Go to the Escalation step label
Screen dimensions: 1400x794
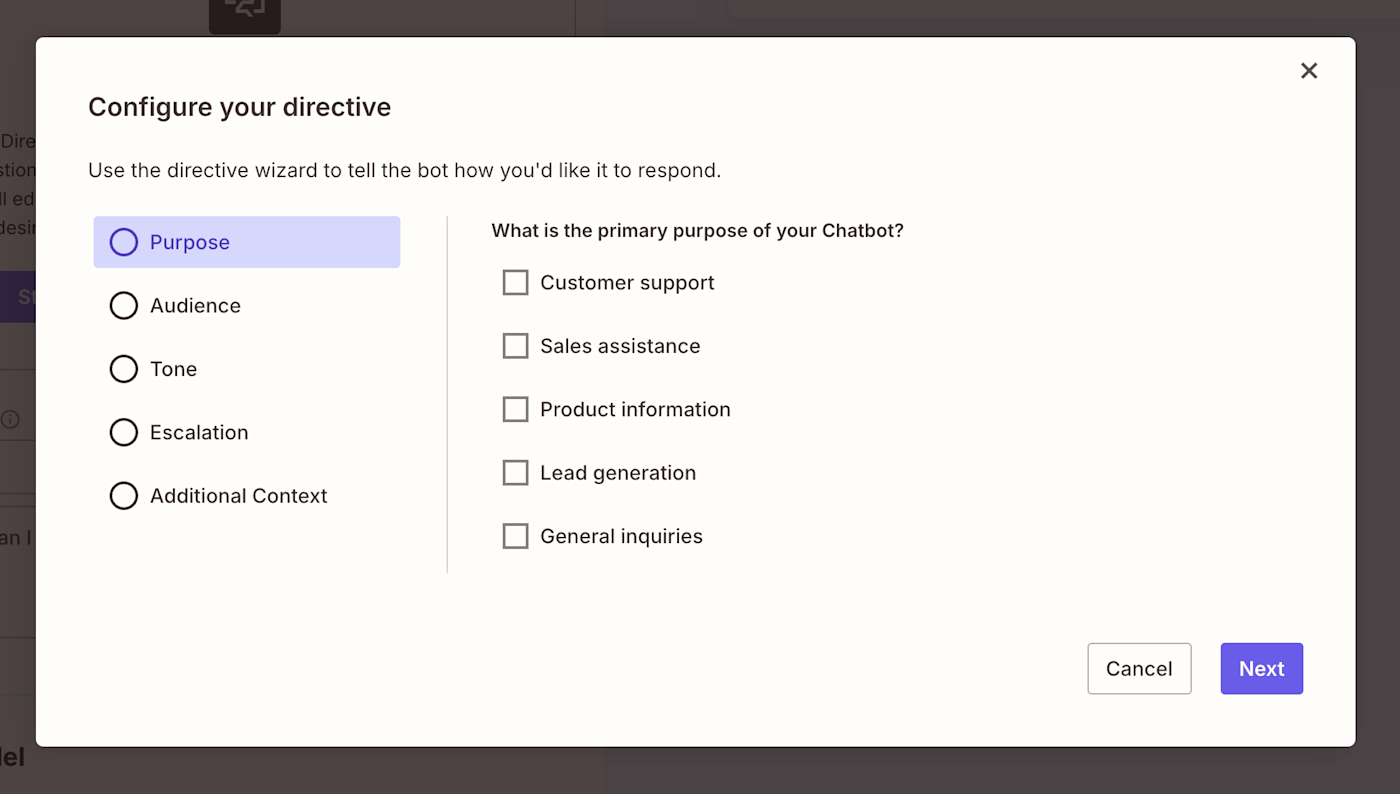tap(199, 432)
